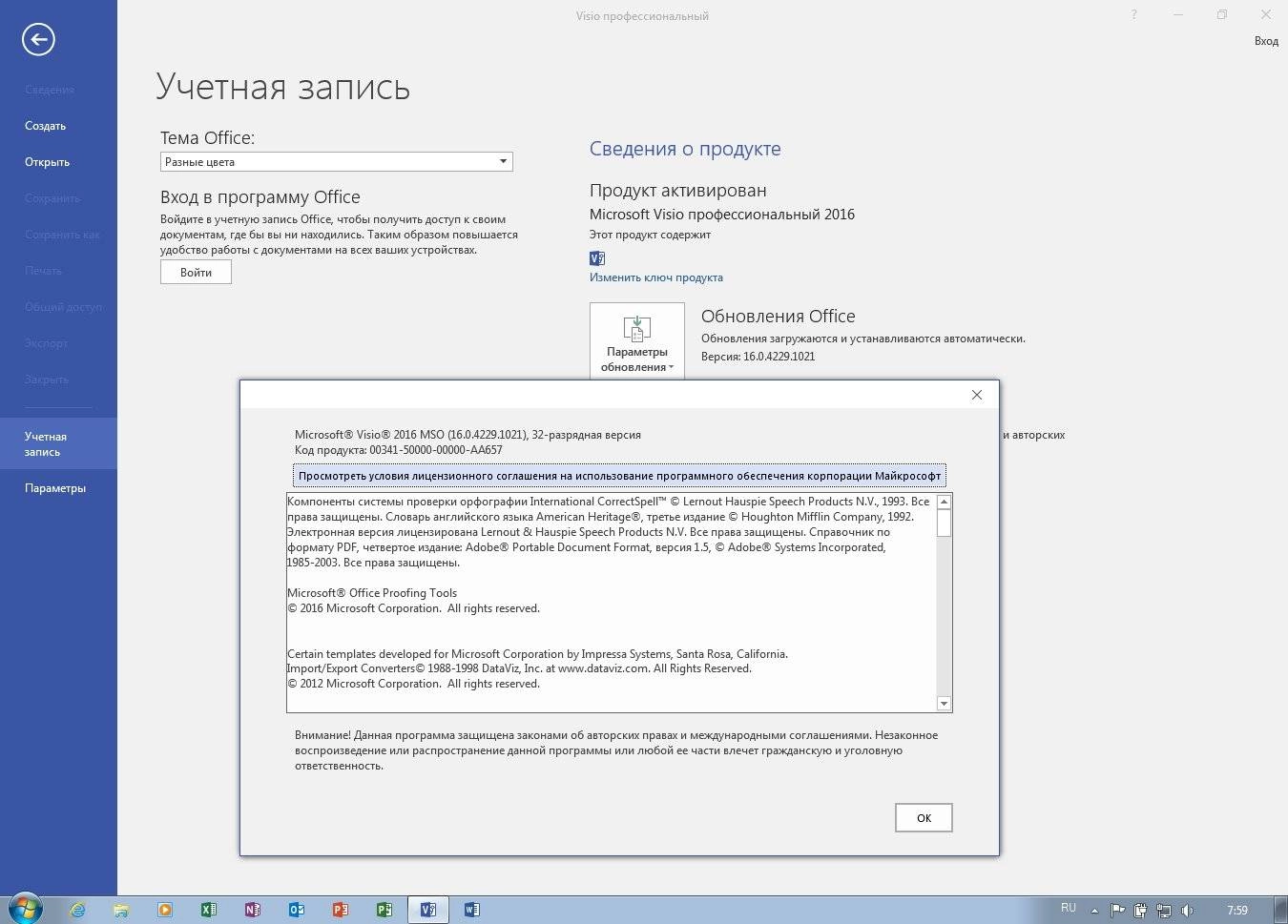Image resolution: width=1288 pixels, height=924 pixels.
Task: Launch PowerPoint from the taskbar
Action: click(341, 910)
